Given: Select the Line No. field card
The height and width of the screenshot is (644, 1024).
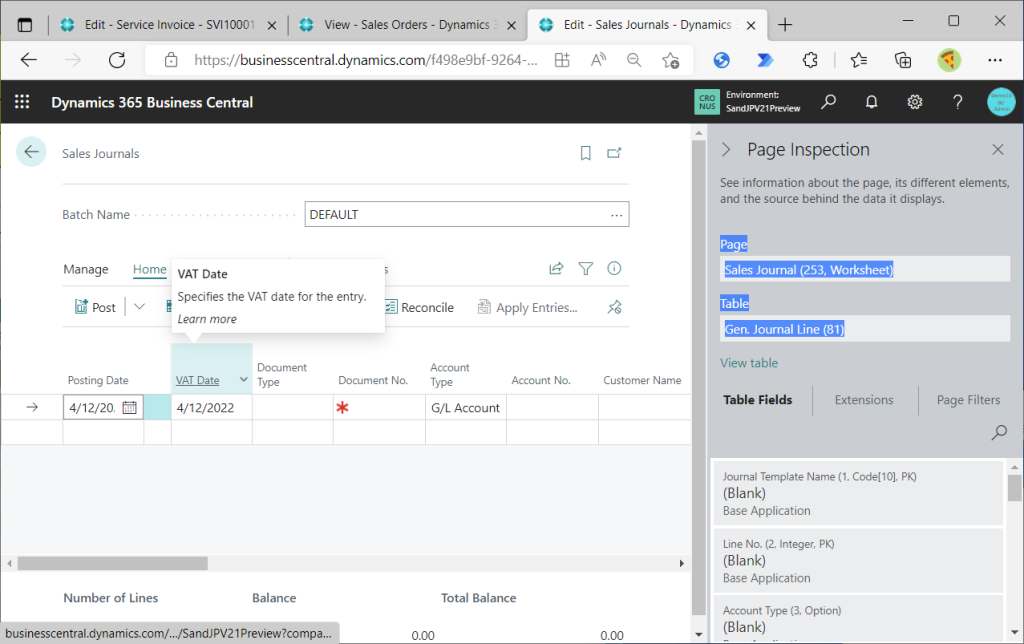Looking at the screenshot, I should 858,560.
